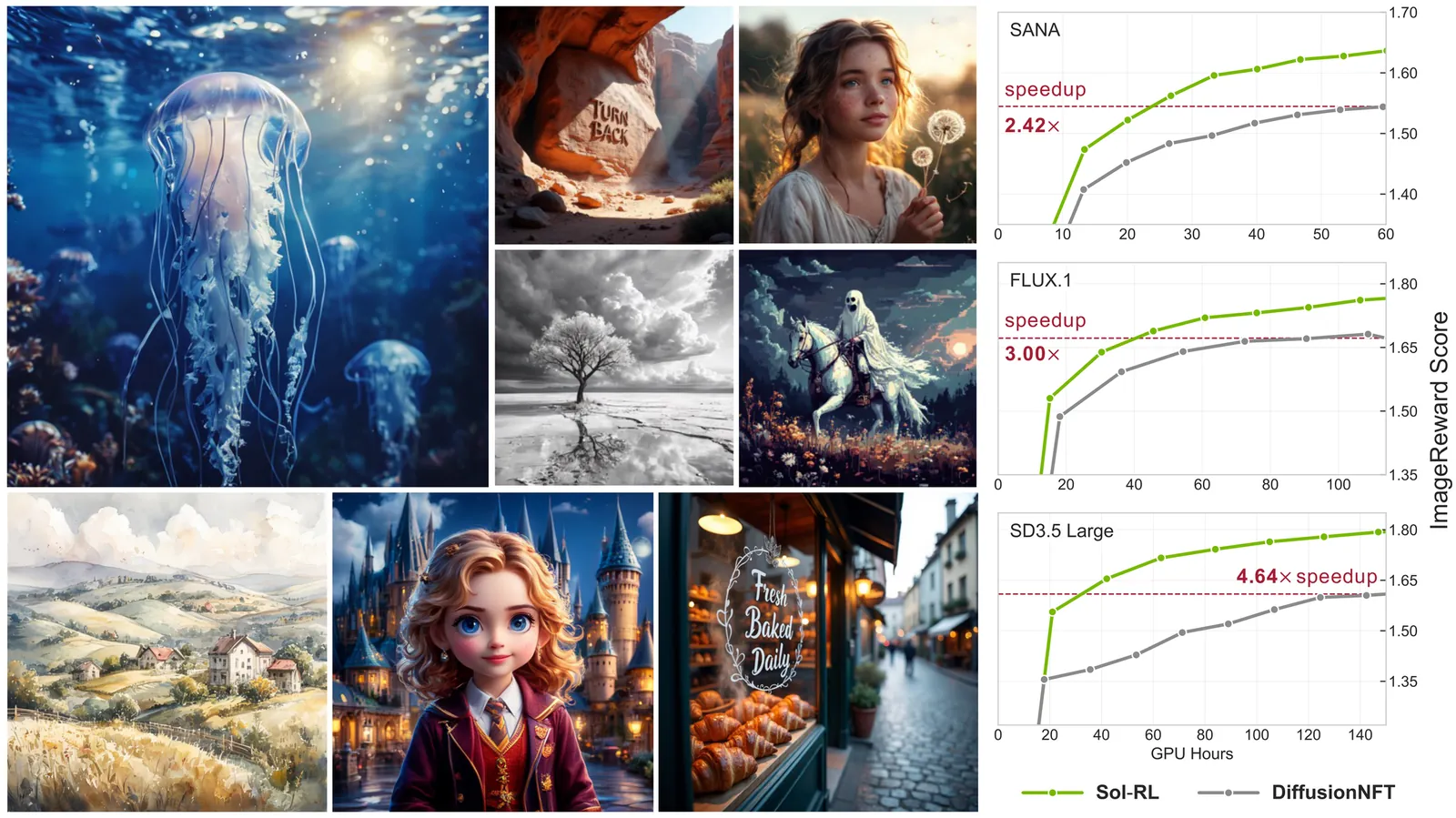Click the 2.42× speedup label
1456x818 pixels.
pos(1032,126)
